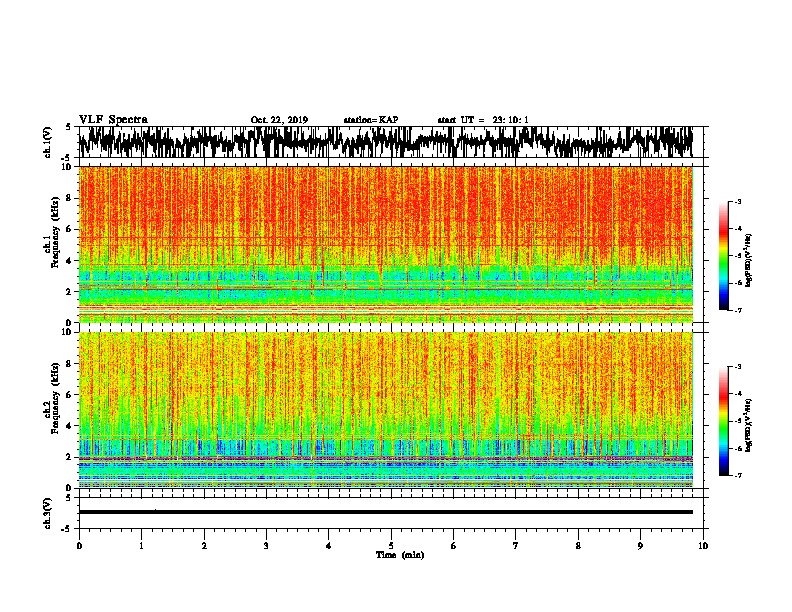Click the ch.1 colorbar 'log(PSD)' unit label
The height and width of the screenshot is (612, 792).
coord(749,260)
